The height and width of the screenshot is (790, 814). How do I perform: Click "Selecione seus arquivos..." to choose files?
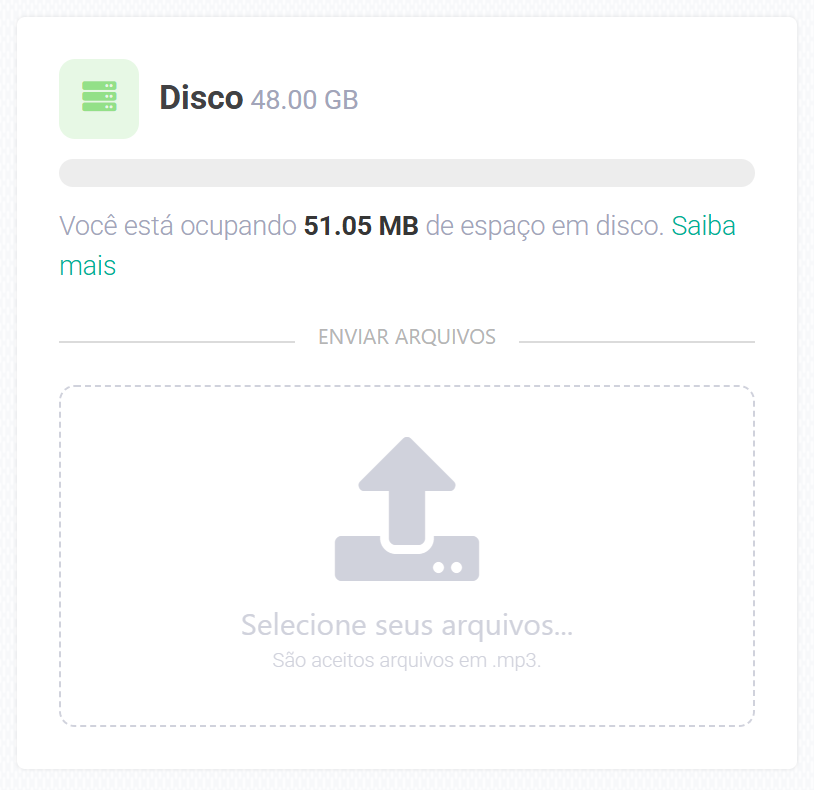click(407, 626)
